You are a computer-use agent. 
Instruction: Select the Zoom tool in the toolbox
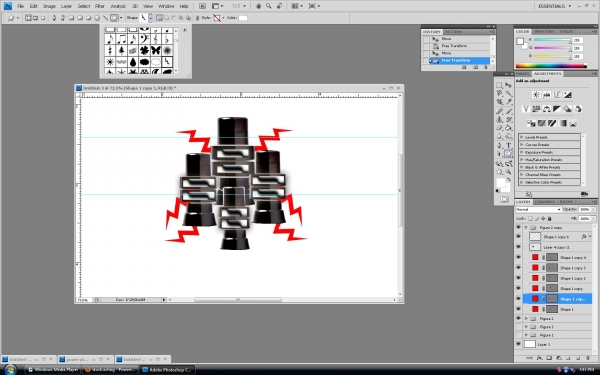[x=509, y=171]
